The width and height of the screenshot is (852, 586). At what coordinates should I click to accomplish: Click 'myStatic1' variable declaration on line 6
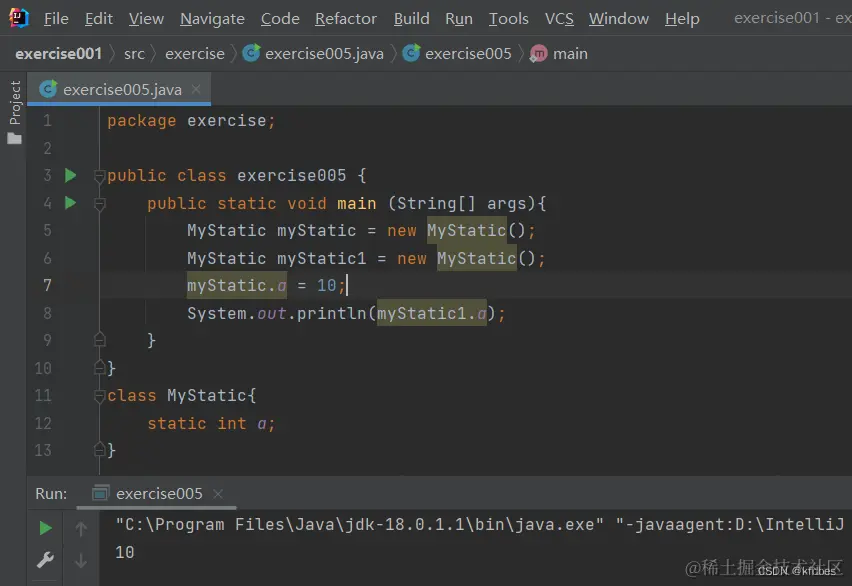click(322, 258)
